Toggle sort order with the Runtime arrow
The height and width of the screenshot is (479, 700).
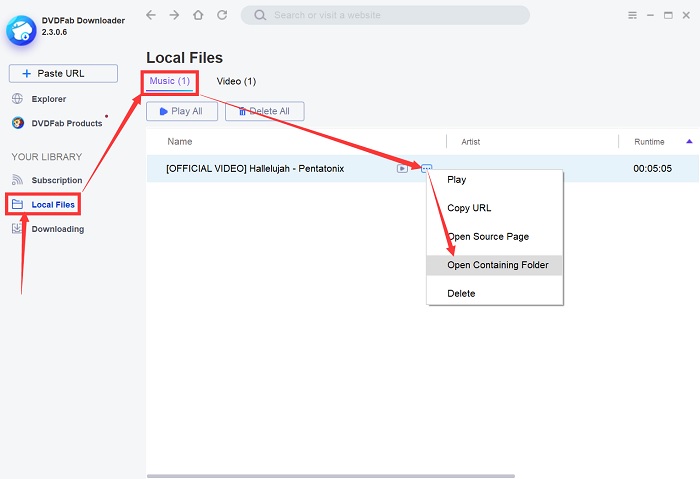click(689, 141)
